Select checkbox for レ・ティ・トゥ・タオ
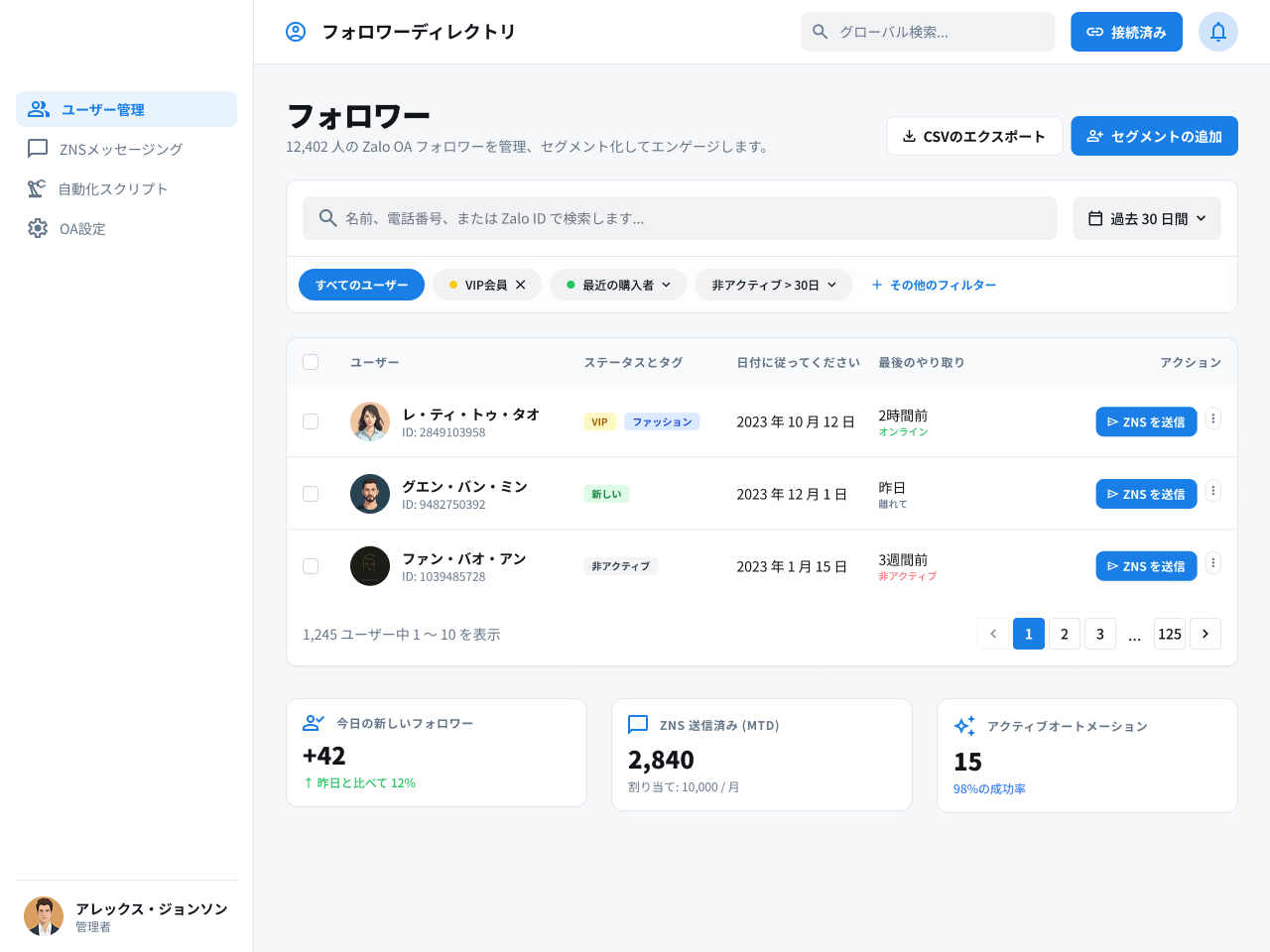This screenshot has height=952, width=1270. tap(311, 421)
